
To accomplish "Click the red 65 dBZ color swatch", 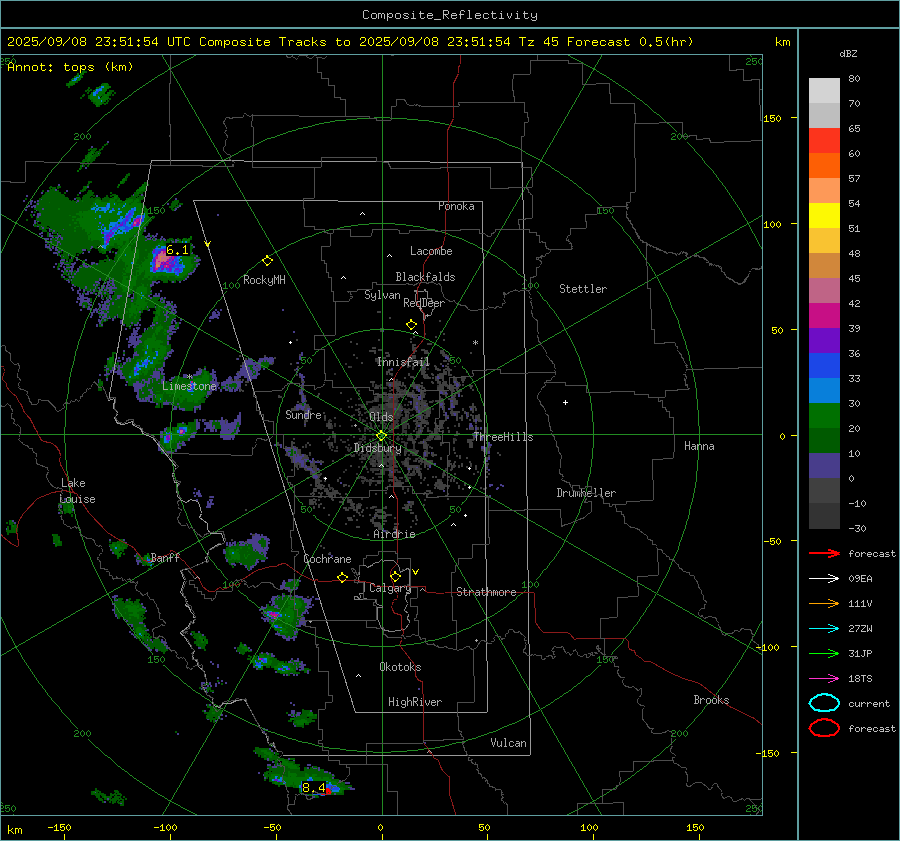I will [x=824, y=141].
